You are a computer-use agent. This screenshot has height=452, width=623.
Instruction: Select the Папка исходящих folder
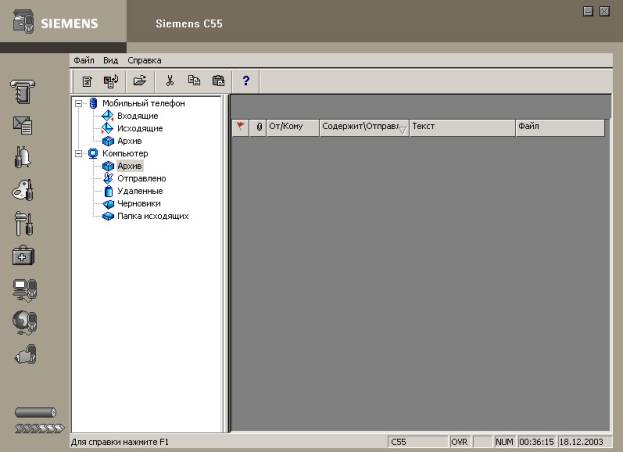153,216
